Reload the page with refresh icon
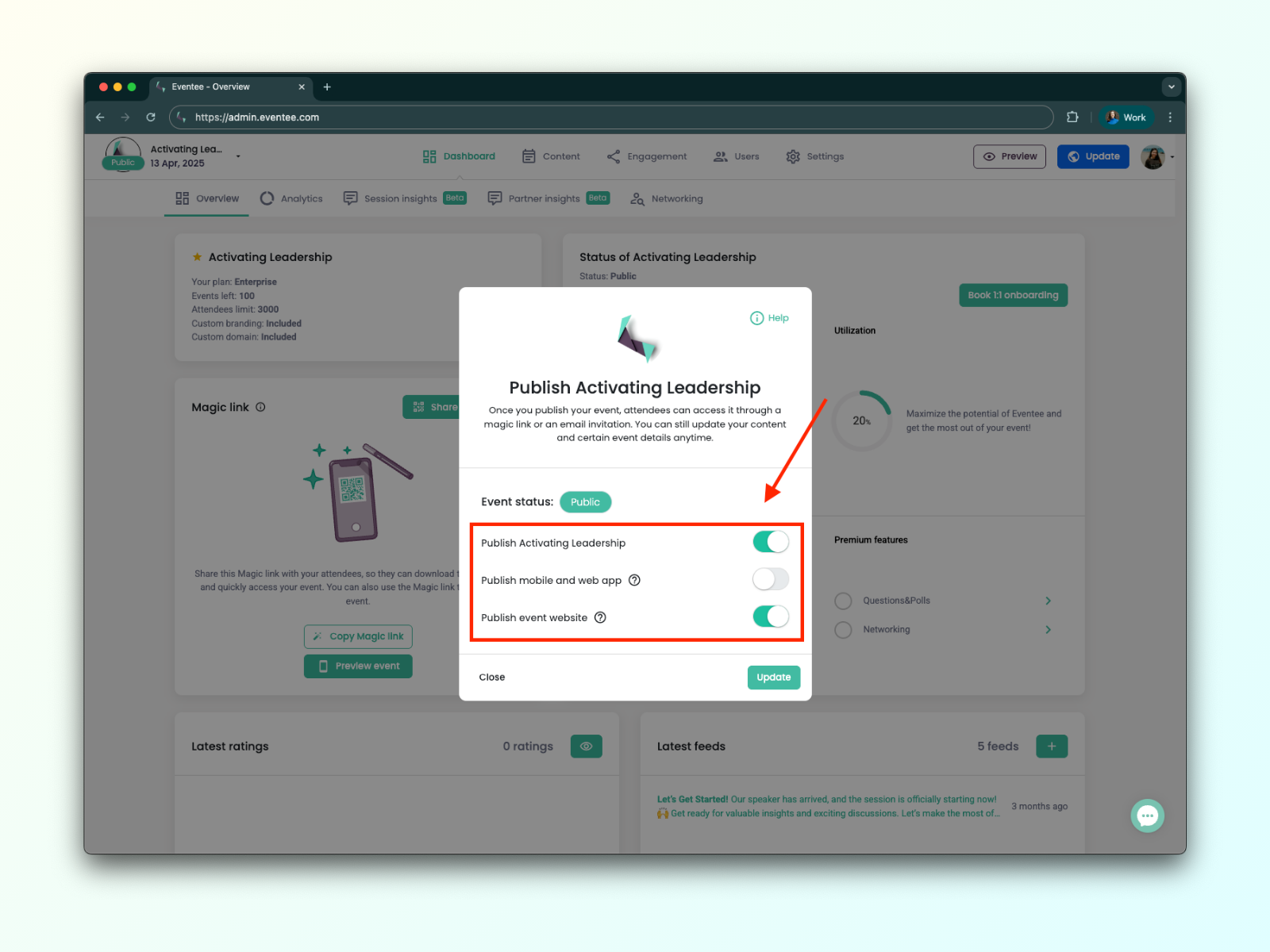Viewport: 1270px width, 952px height. [x=151, y=117]
